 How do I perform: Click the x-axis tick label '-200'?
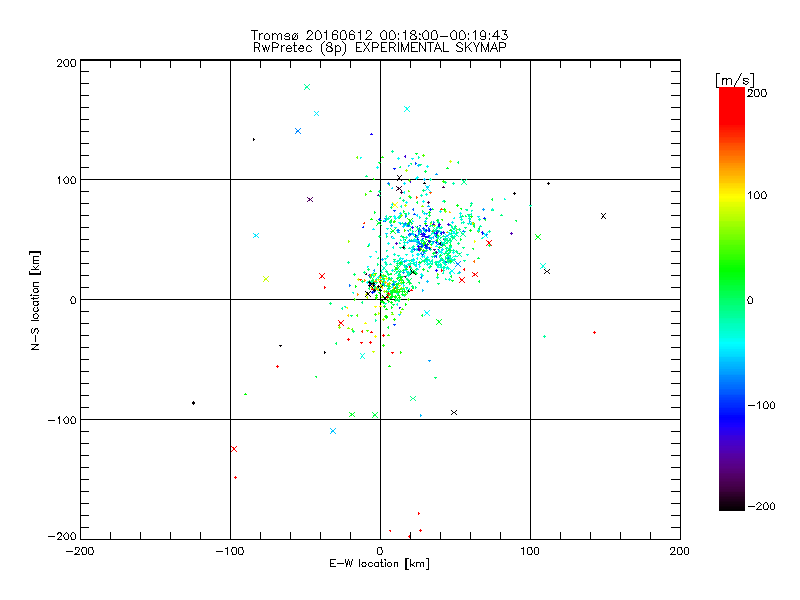(x=80, y=551)
